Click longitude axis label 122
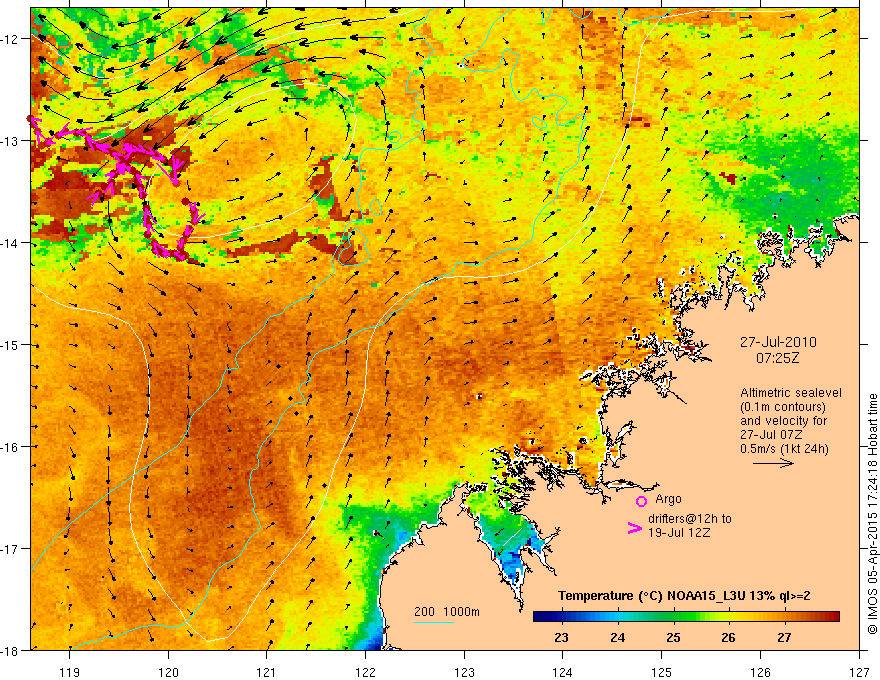880x680 pixels. click(x=365, y=672)
